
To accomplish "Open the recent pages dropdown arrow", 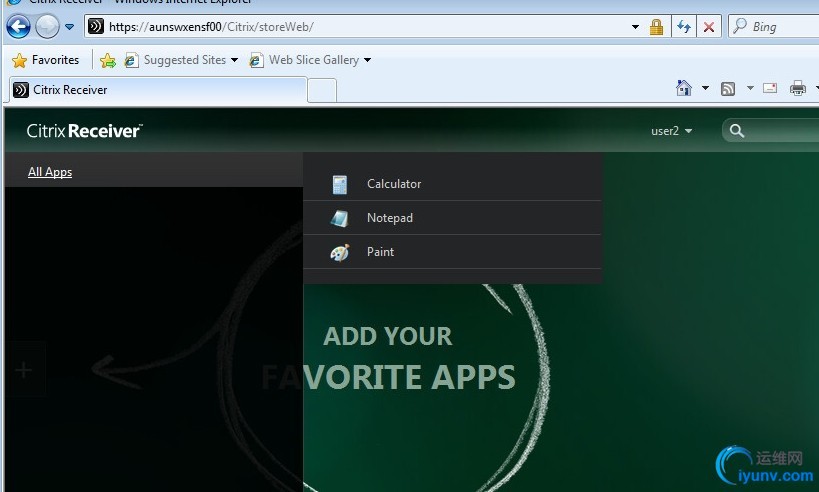I will pyautogui.click(x=69, y=27).
